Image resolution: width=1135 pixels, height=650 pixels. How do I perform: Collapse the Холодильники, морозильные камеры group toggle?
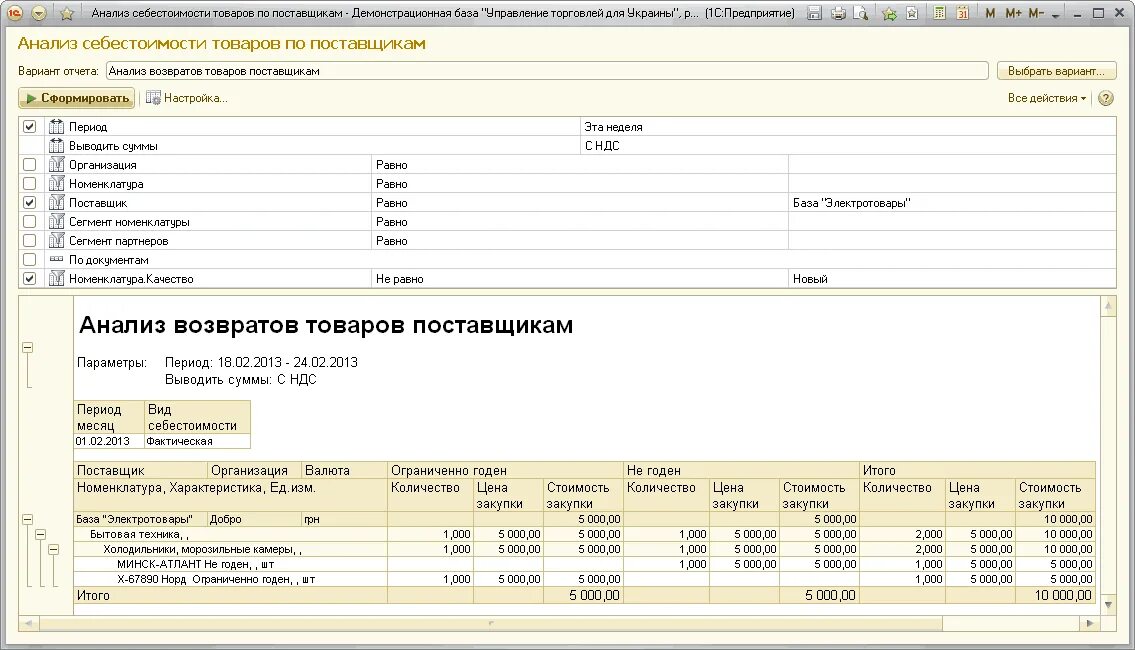click(54, 549)
